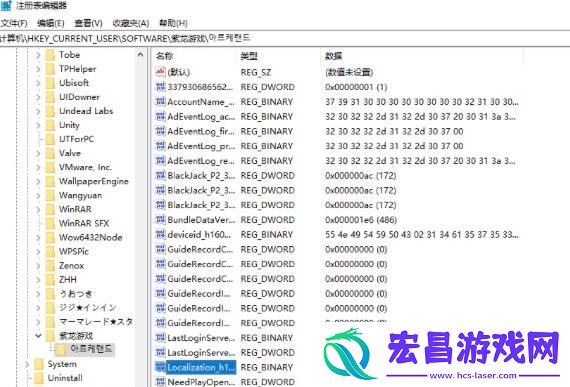Screen dimensions: 570x387
Task: Expand the Wow6432Node key
Action: click(x=38, y=238)
